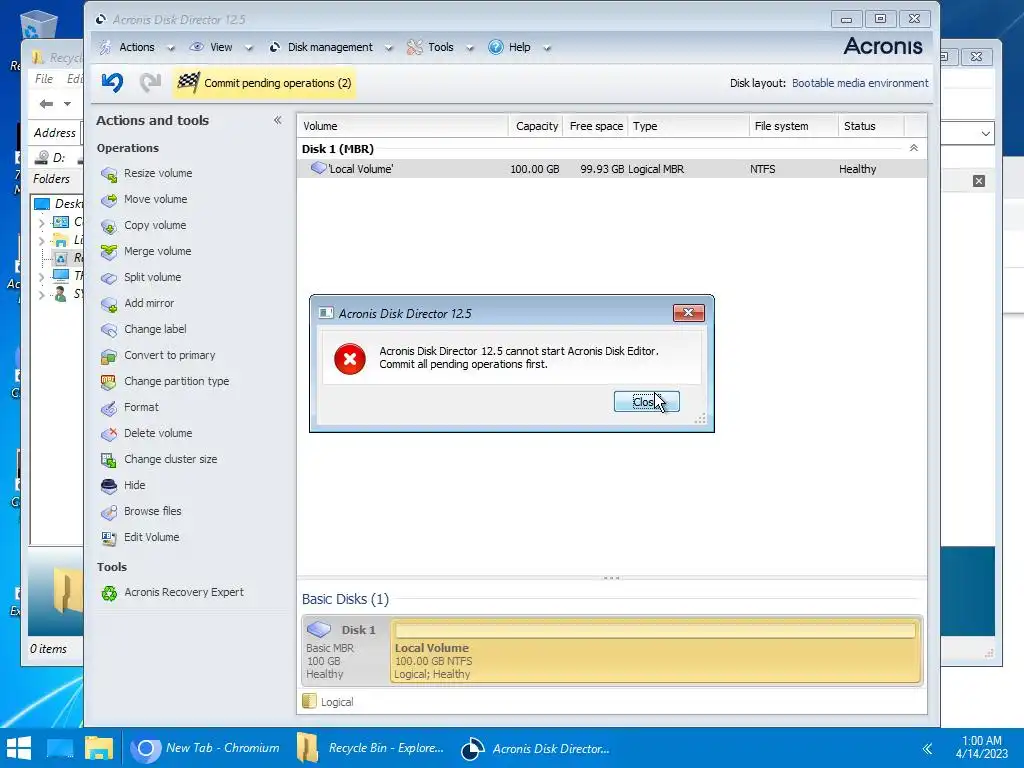The height and width of the screenshot is (768, 1024).
Task: Open the View menu dropdown arrow
Action: pyautogui.click(x=248, y=48)
